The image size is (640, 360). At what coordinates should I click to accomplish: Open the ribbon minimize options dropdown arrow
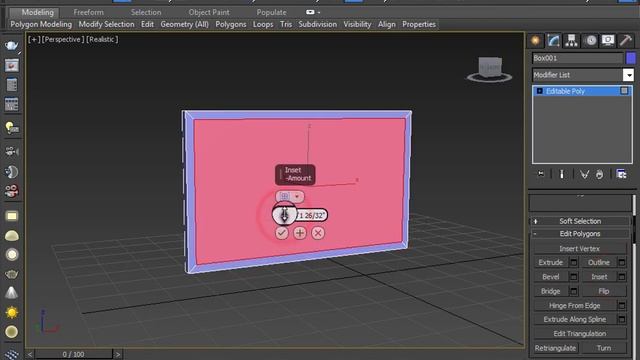[319, 12]
